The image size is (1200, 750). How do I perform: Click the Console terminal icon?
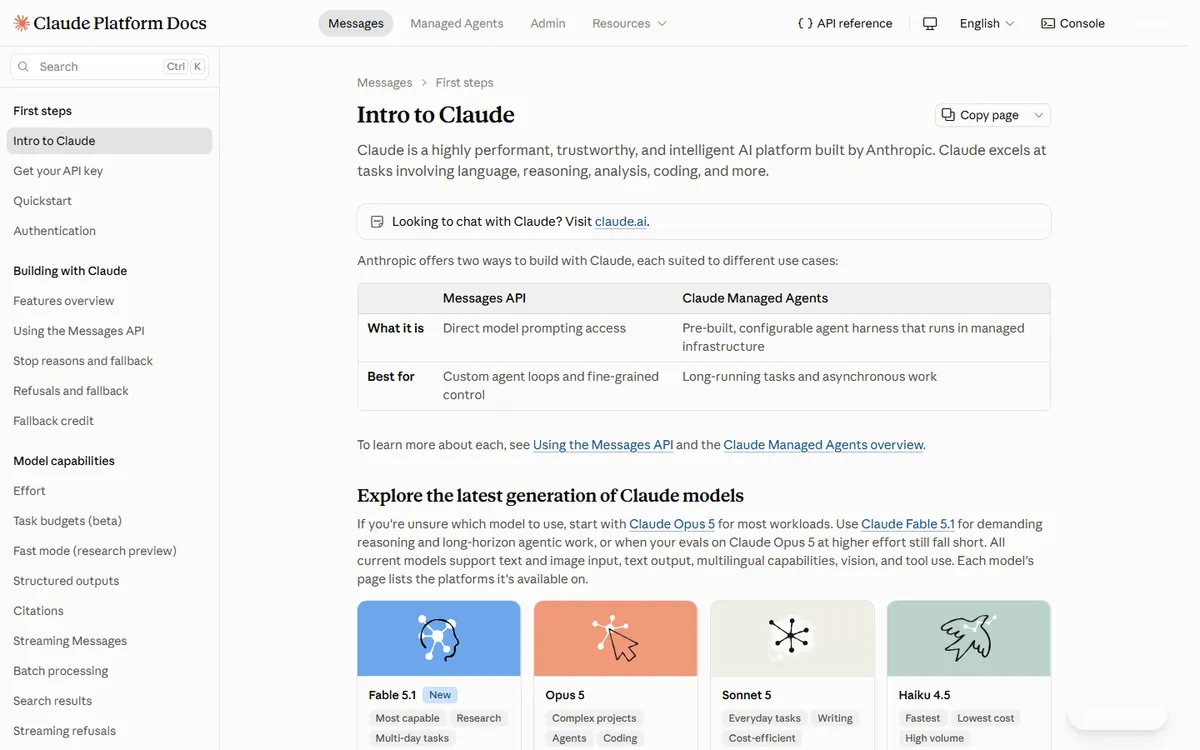click(1048, 23)
